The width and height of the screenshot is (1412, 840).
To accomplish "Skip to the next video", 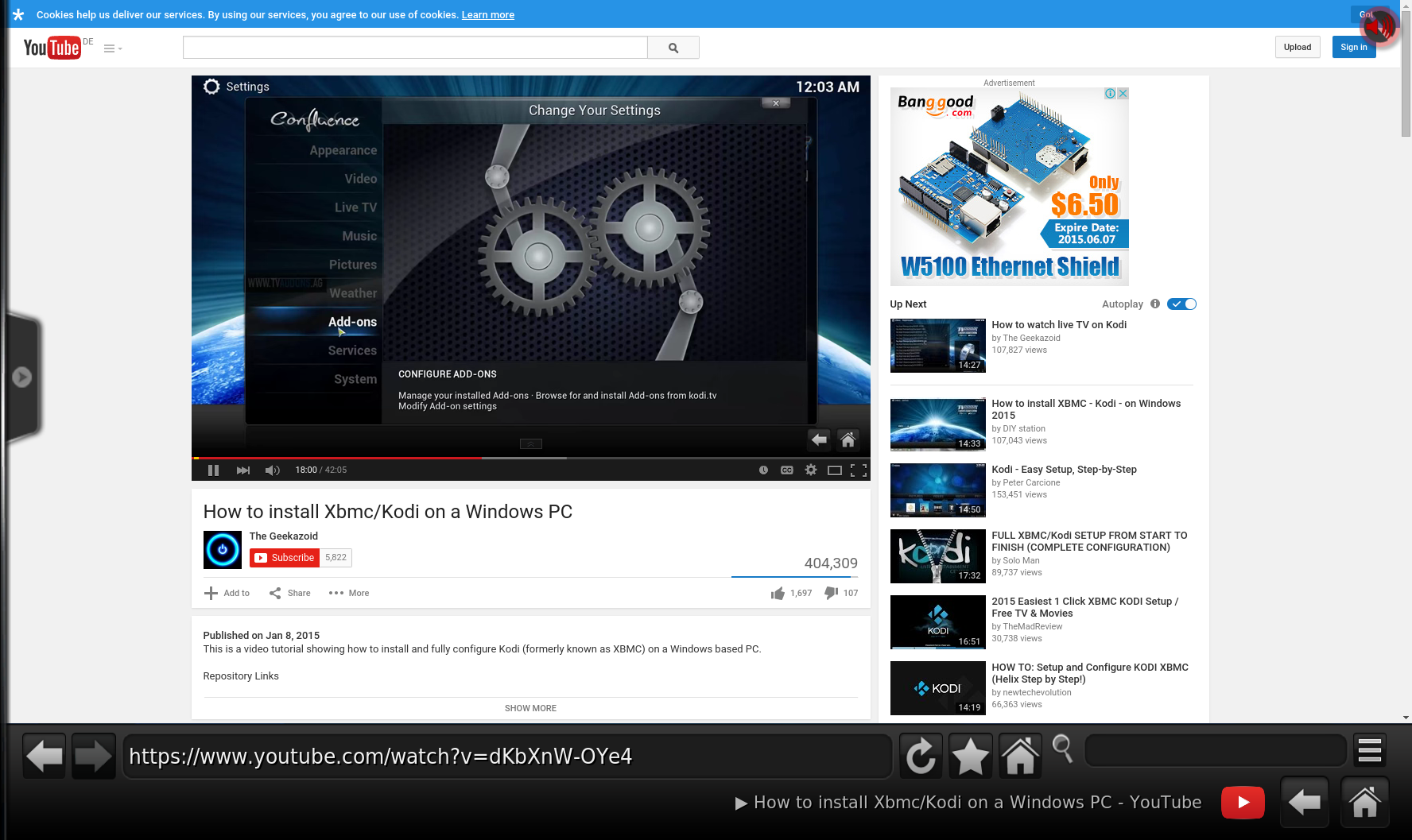I will [243, 470].
